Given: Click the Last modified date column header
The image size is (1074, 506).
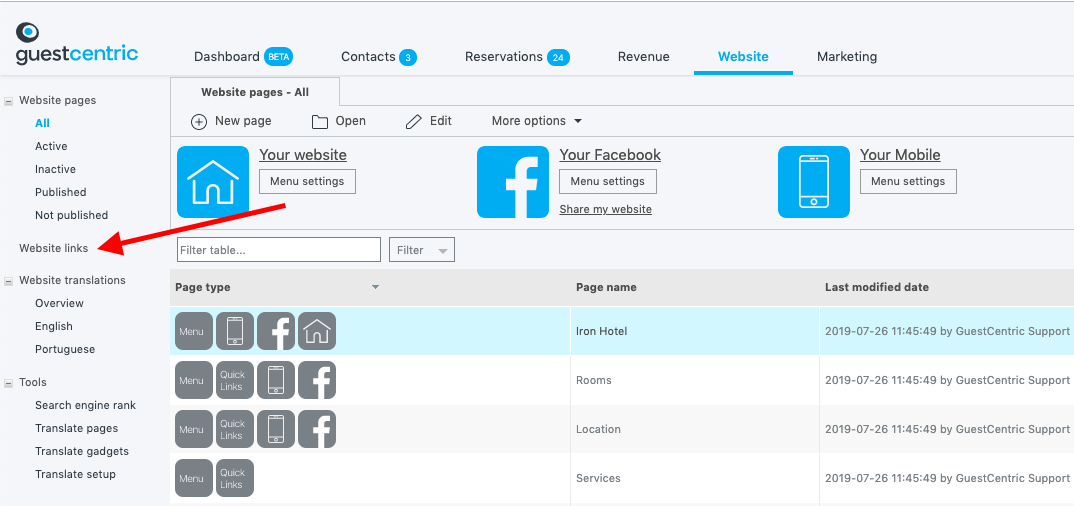Looking at the screenshot, I should click(877, 288).
